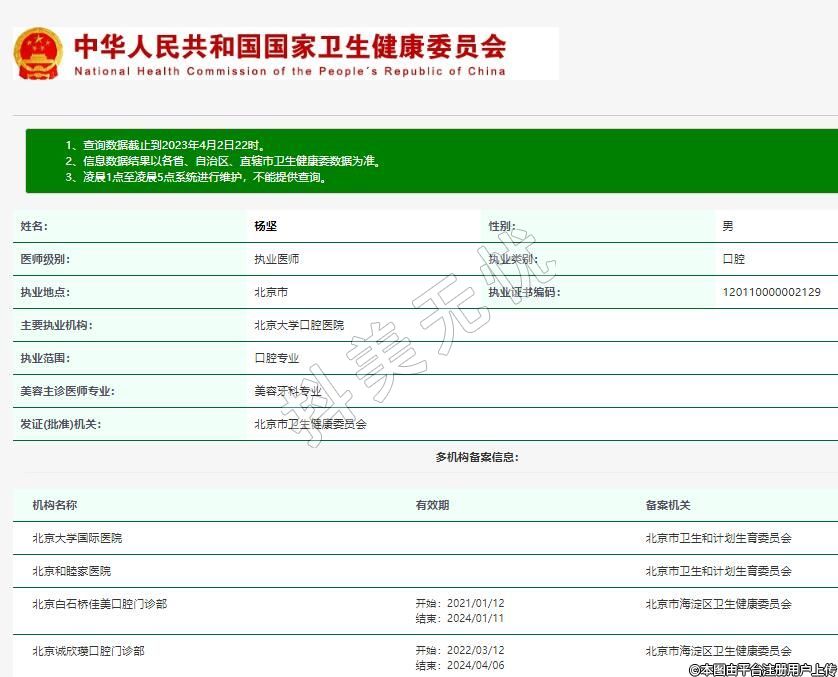The height and width of the screenshot is (677, 838).
Task: Select certificate number 120110000002129
Action: pyautogui.click(x=771, y=292)
